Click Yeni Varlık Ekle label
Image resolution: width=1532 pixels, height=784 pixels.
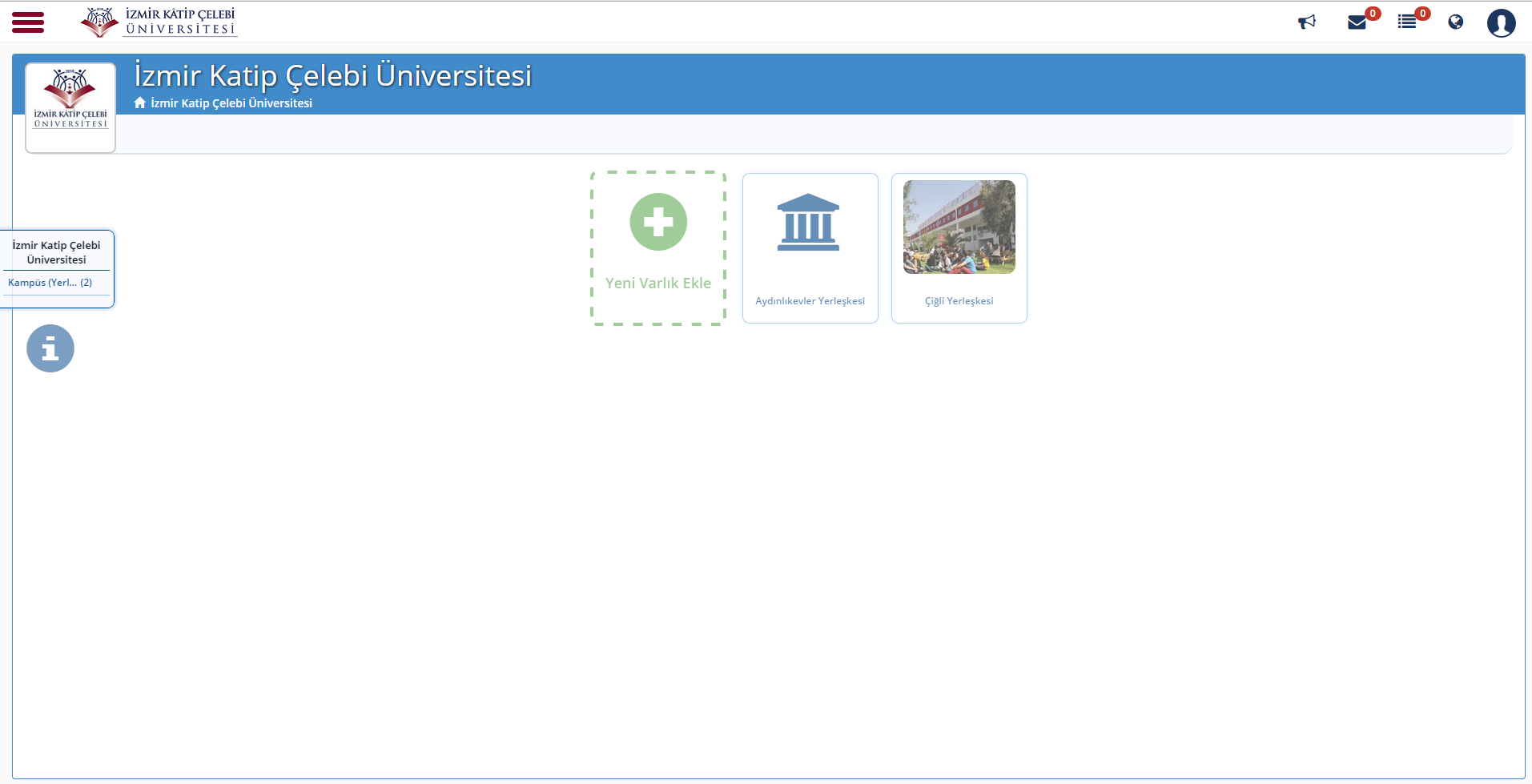[x=658, y=283]
